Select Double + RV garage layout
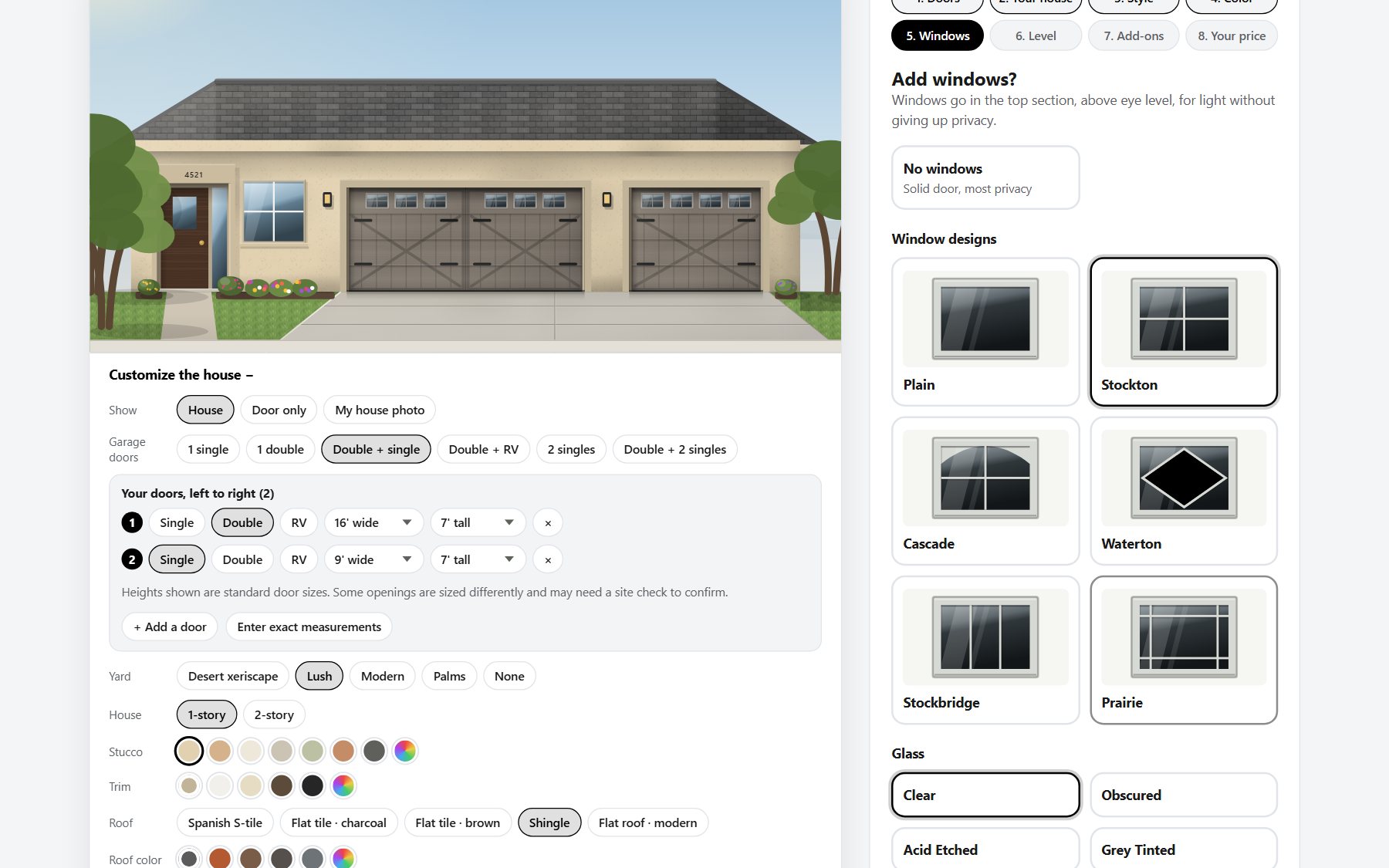 pos(484,450)
